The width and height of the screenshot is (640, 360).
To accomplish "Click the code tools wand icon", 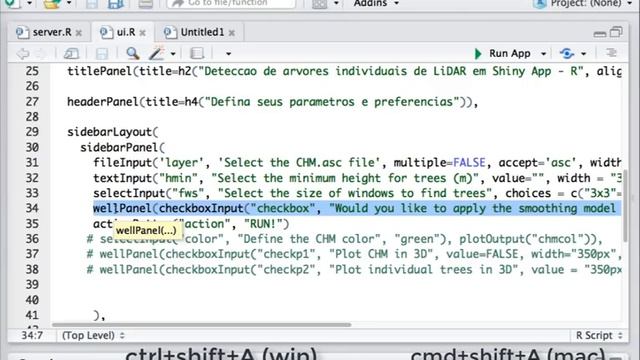I will coord(156,53).
